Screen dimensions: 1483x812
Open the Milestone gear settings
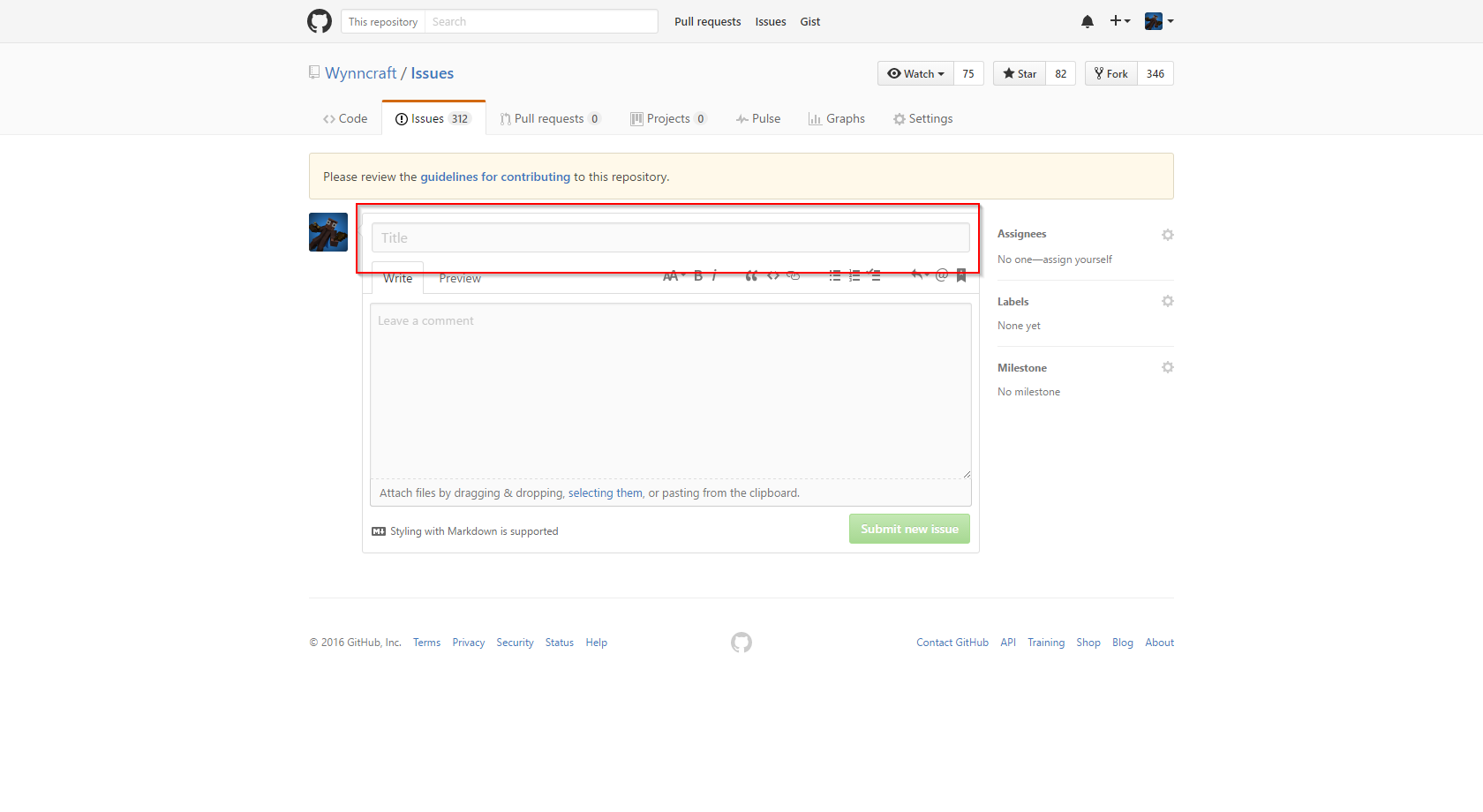pyautogui.click(x=1168, y=367)
